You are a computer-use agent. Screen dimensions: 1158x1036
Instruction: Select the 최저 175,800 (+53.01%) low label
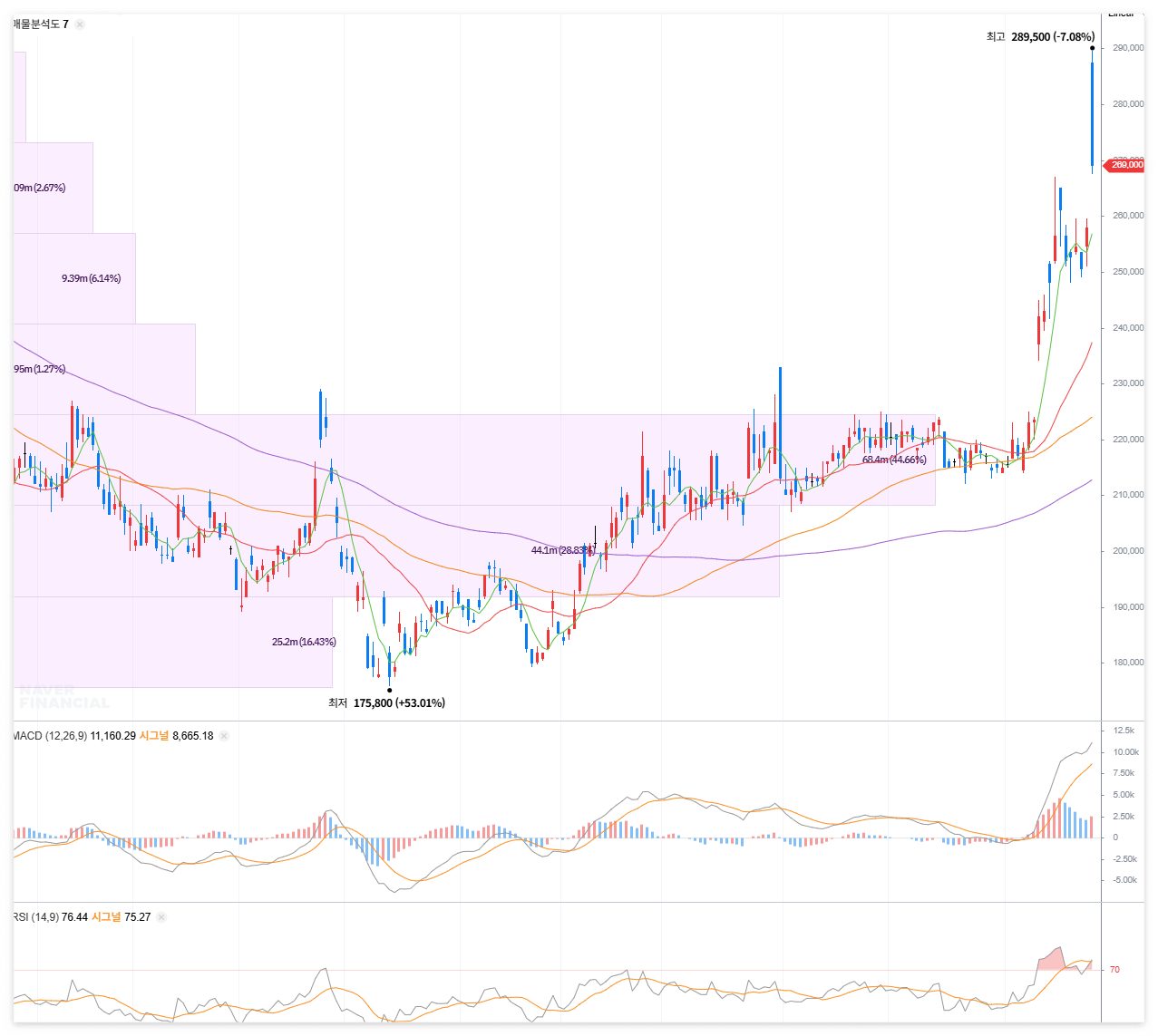pyautogui.click(x=386, y=703)
